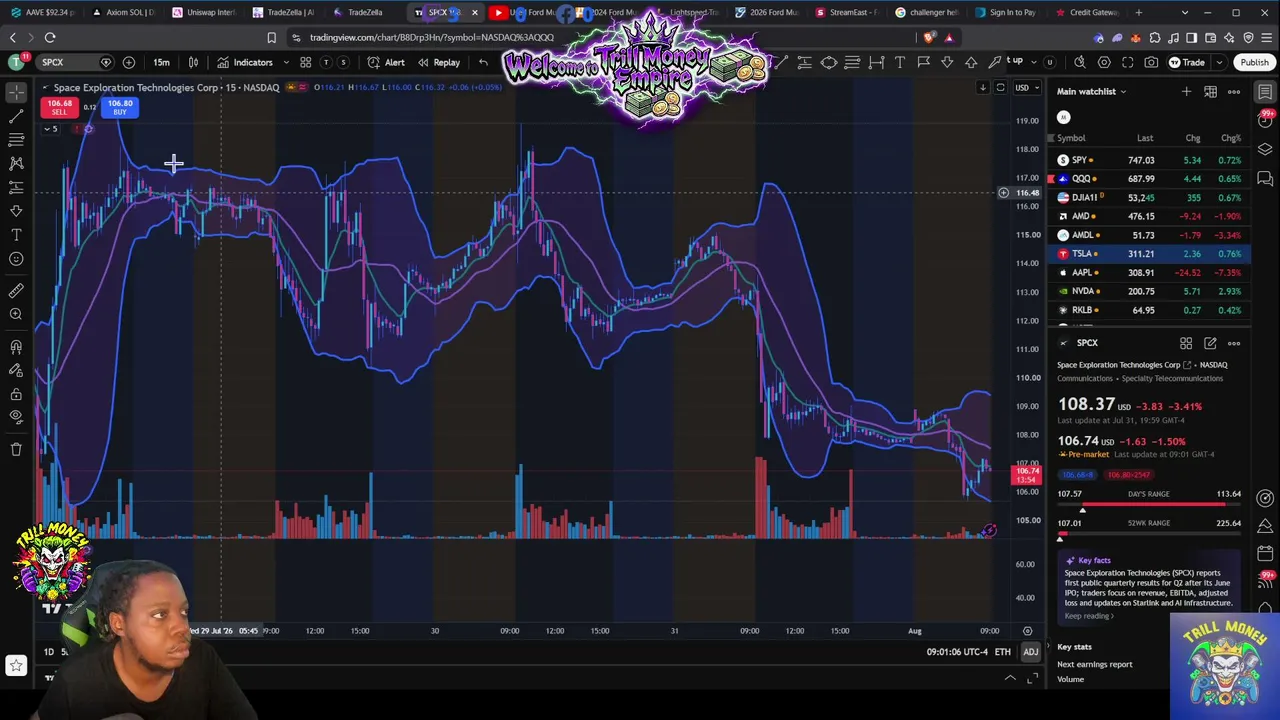
Task: Select QQQ in the watchlist
Action: pyautogui.click(x=1148, y=179)
